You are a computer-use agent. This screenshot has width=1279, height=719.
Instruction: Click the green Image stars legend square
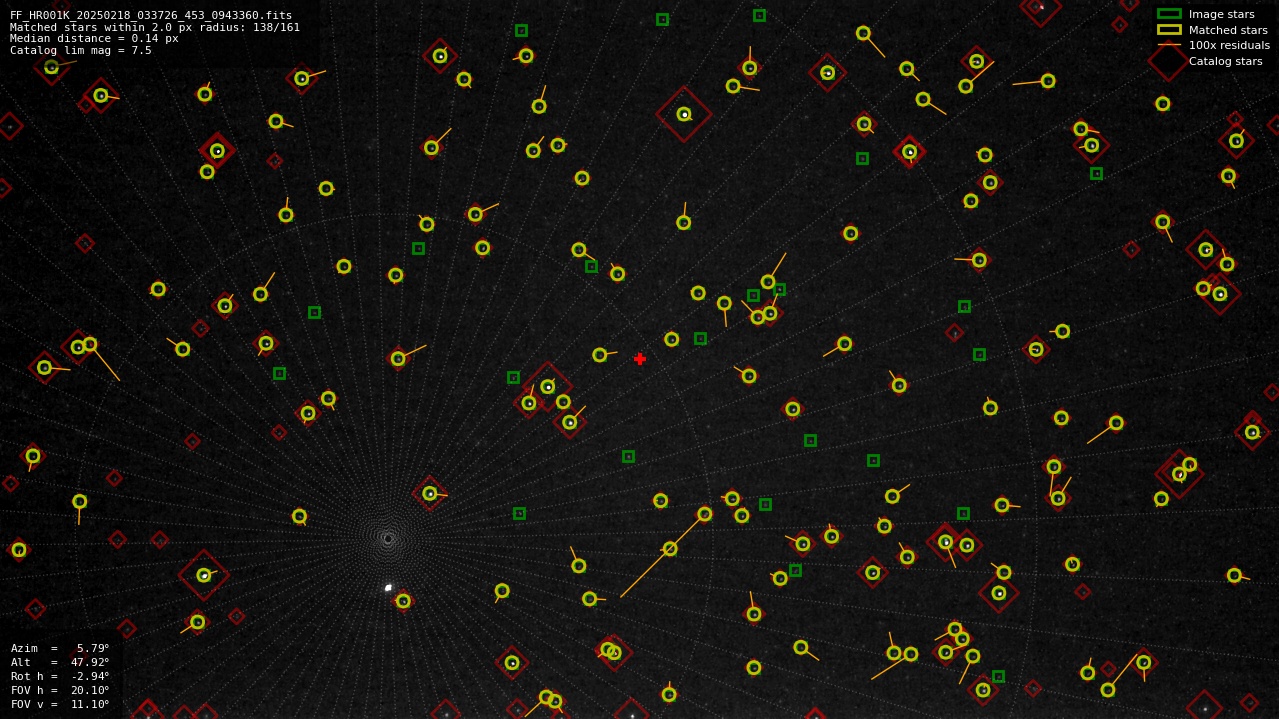tap(1169, 14)
